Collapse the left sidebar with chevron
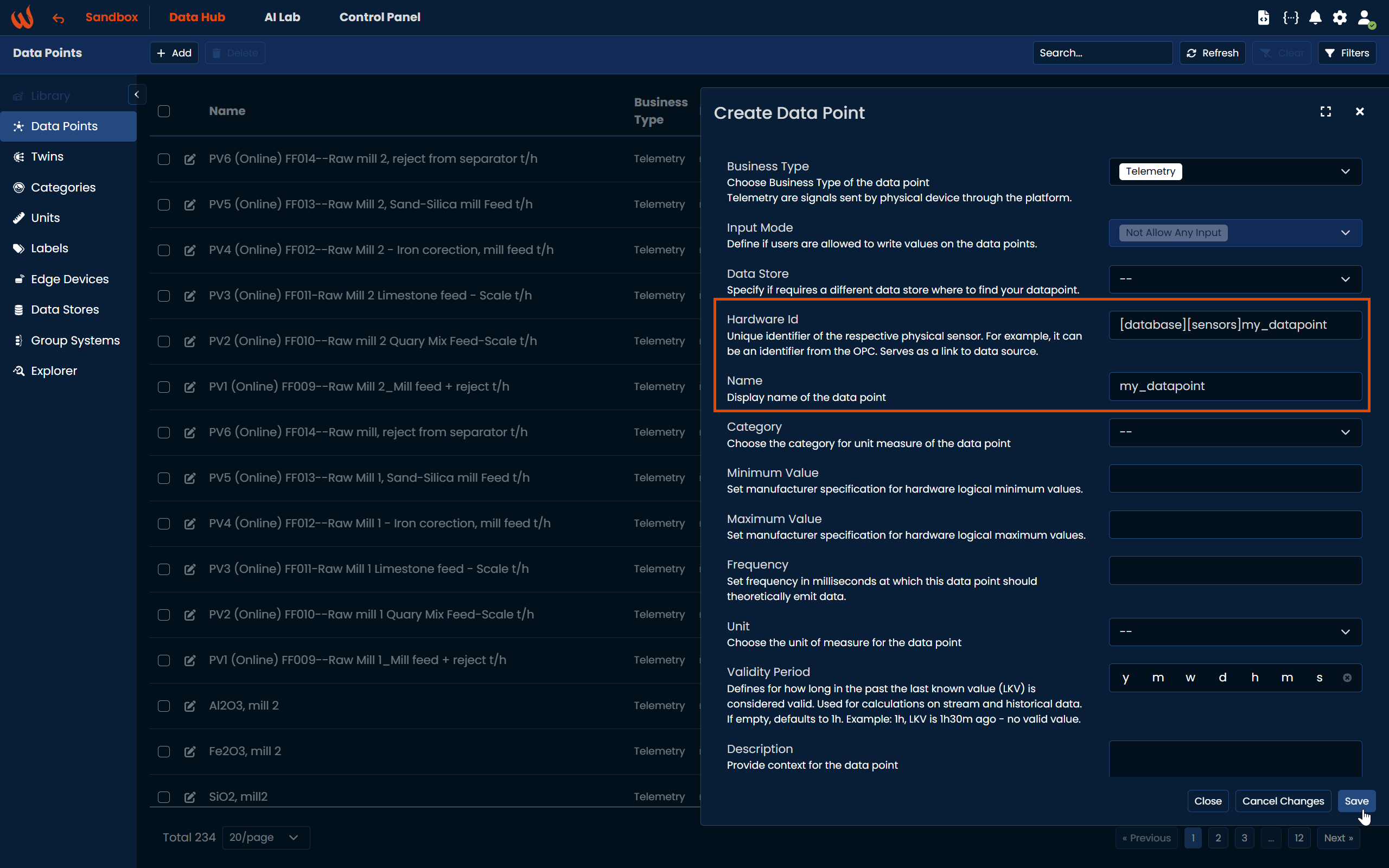 pos(137,95)
